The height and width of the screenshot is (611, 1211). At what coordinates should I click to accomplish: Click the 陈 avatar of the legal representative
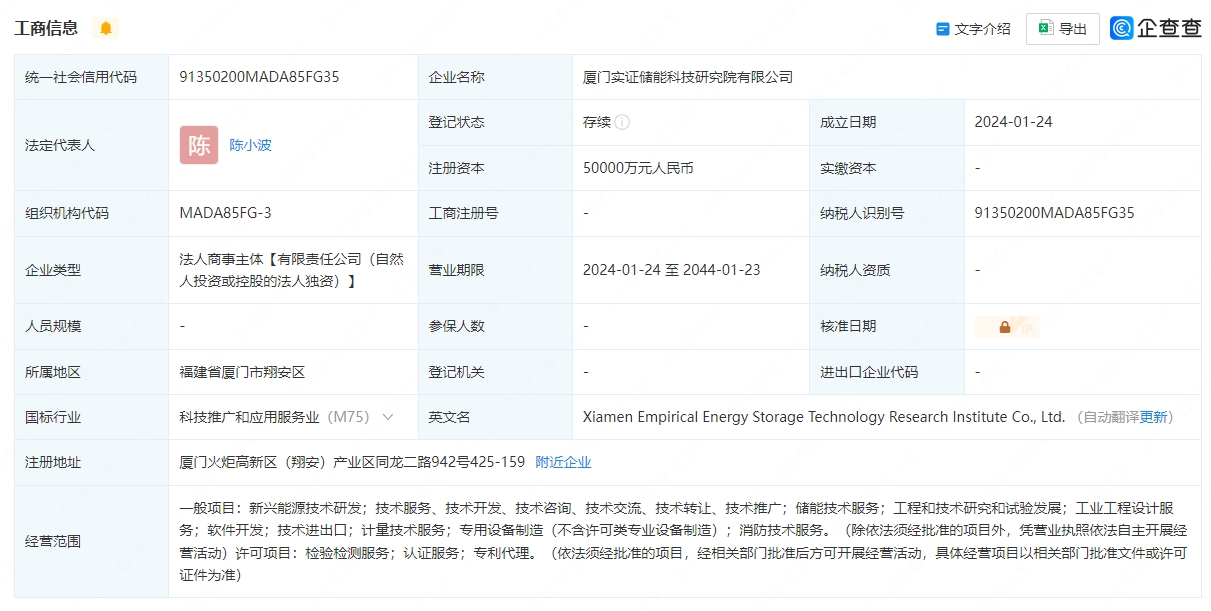click(x=198, y=145)
